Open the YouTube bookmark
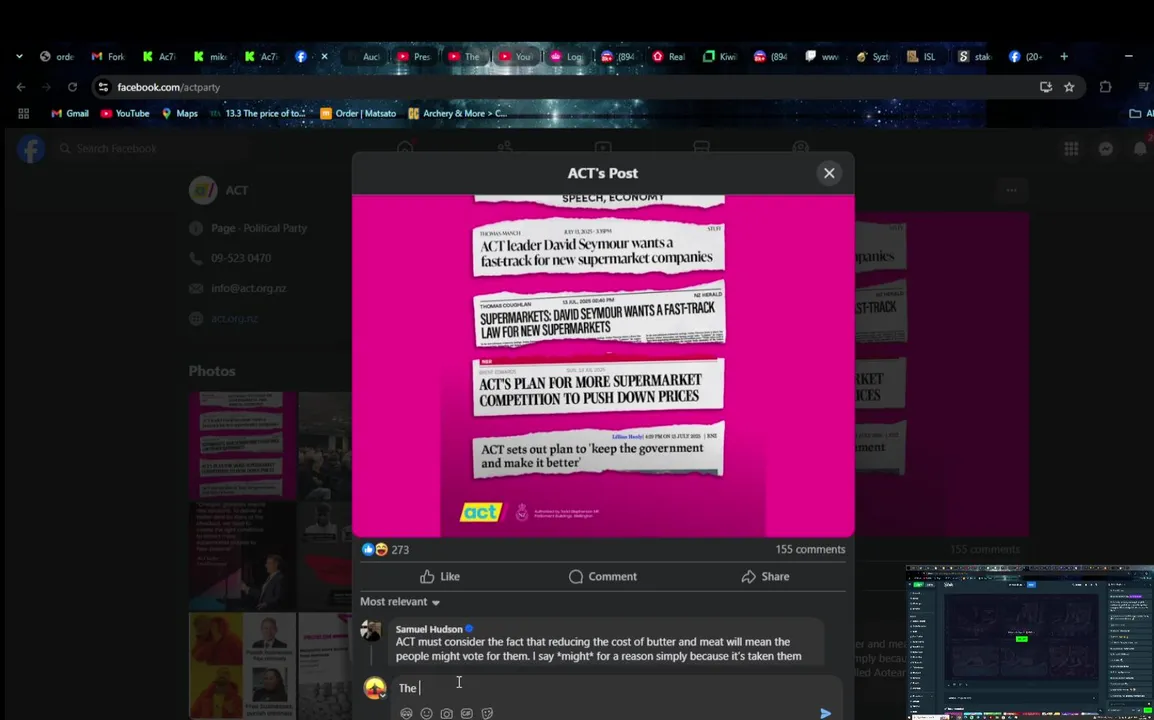 pyautogui.click(x=124, y=113)
